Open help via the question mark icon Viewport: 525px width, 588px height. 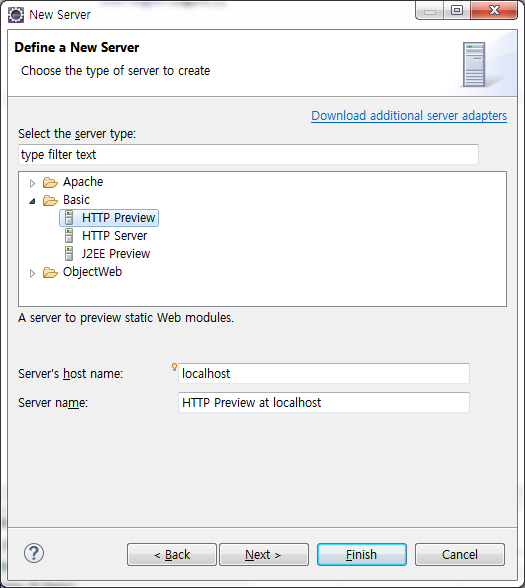coord(34,554)
